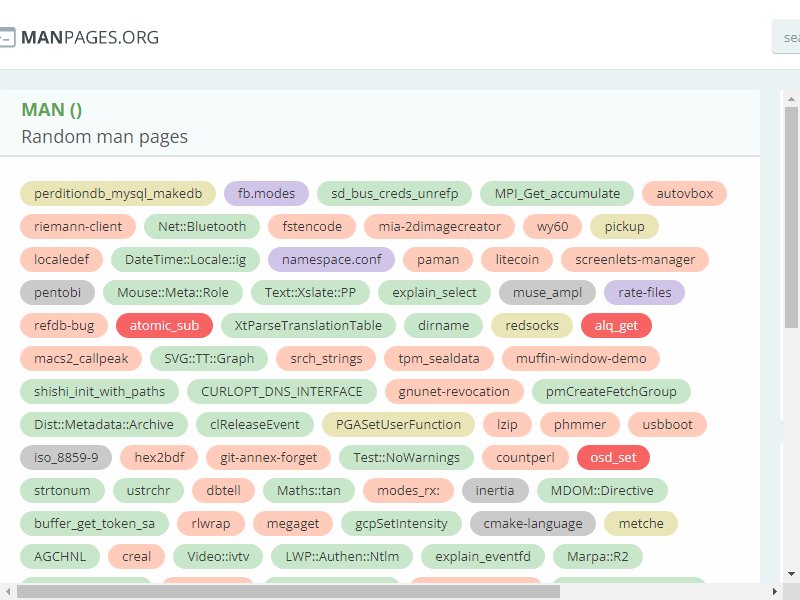Select the red atomic_sub tag
The width and height of the screenshot is (800, 600).
tap(164, 325)
